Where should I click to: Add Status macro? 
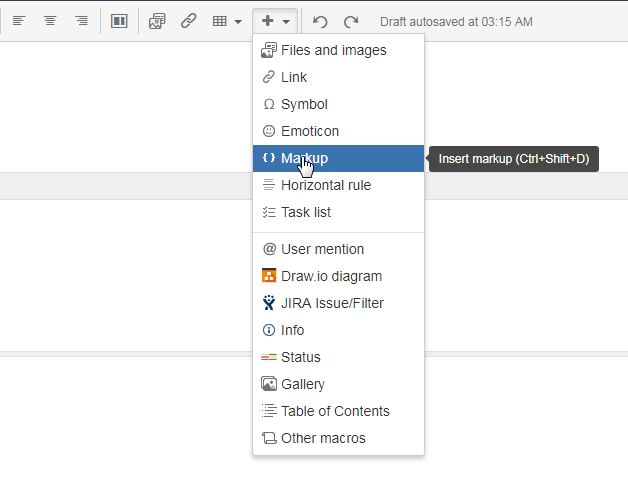click(338, 357)
